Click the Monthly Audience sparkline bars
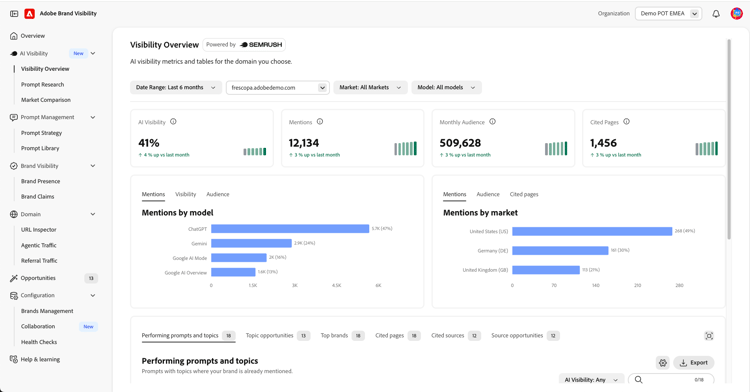This screenshot has width=750, height=392. 556,149
